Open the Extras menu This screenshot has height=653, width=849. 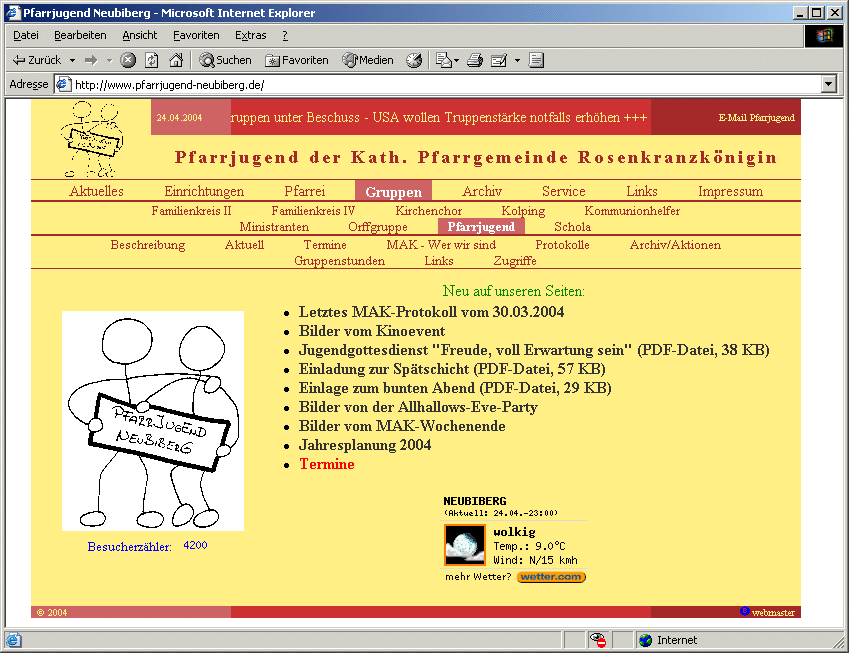[x=250, y=35]
